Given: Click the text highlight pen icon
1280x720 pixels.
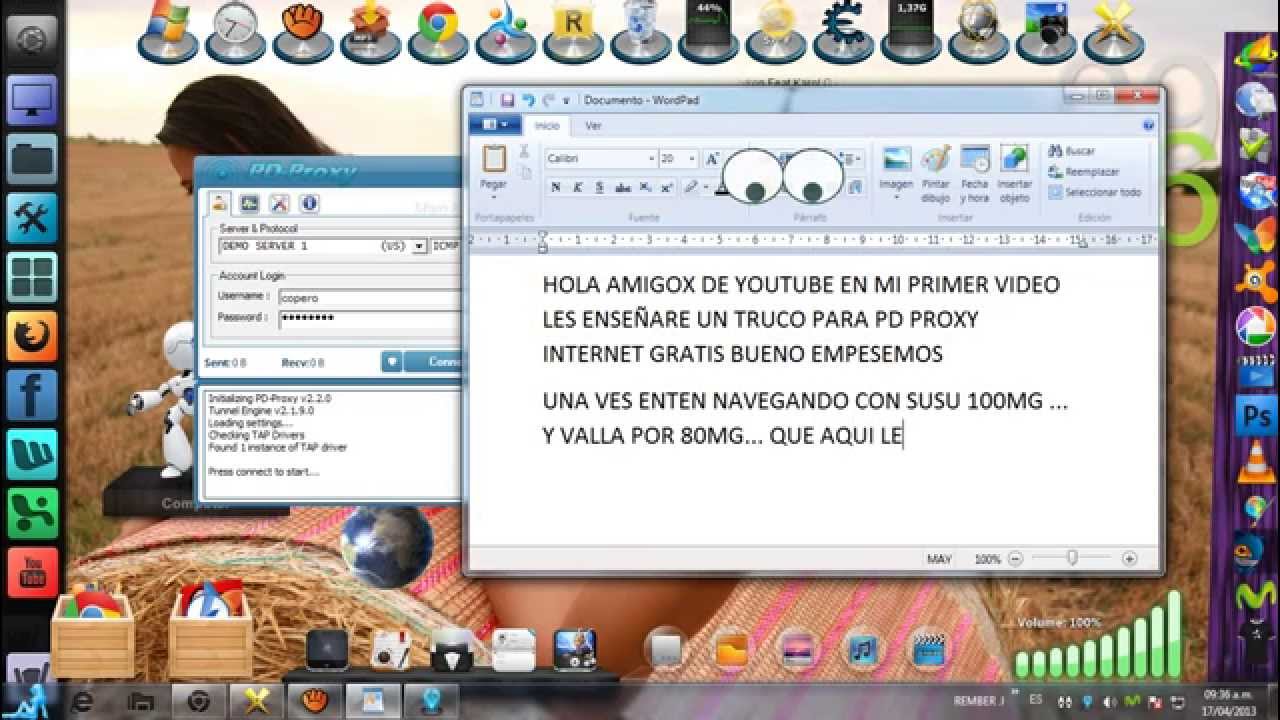Looking at the screenshot, I should 690,187.
